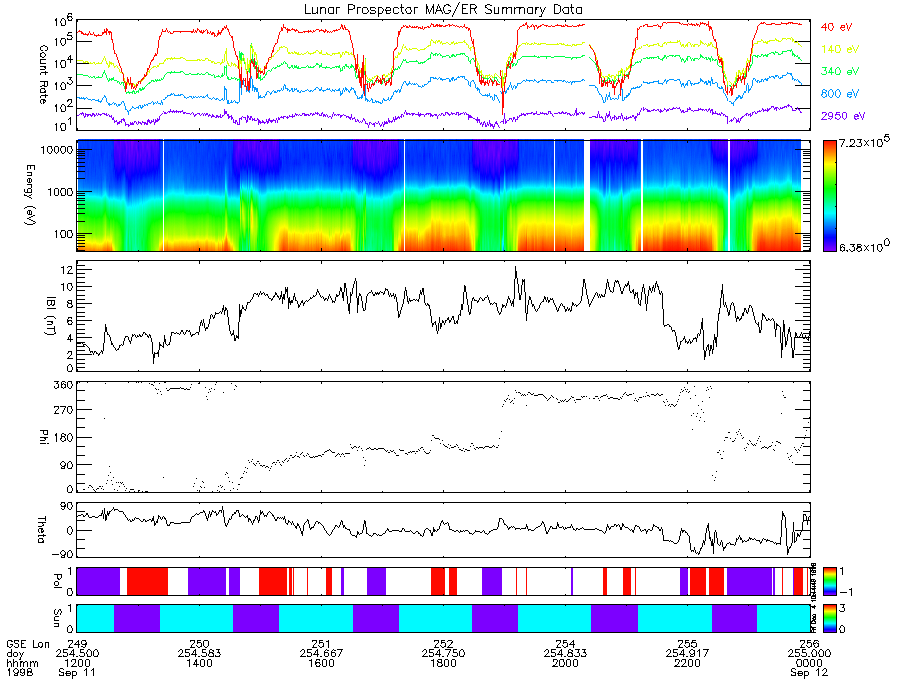Click the time label '2000'
Screen dimensions: 900x700
[566, 663]
